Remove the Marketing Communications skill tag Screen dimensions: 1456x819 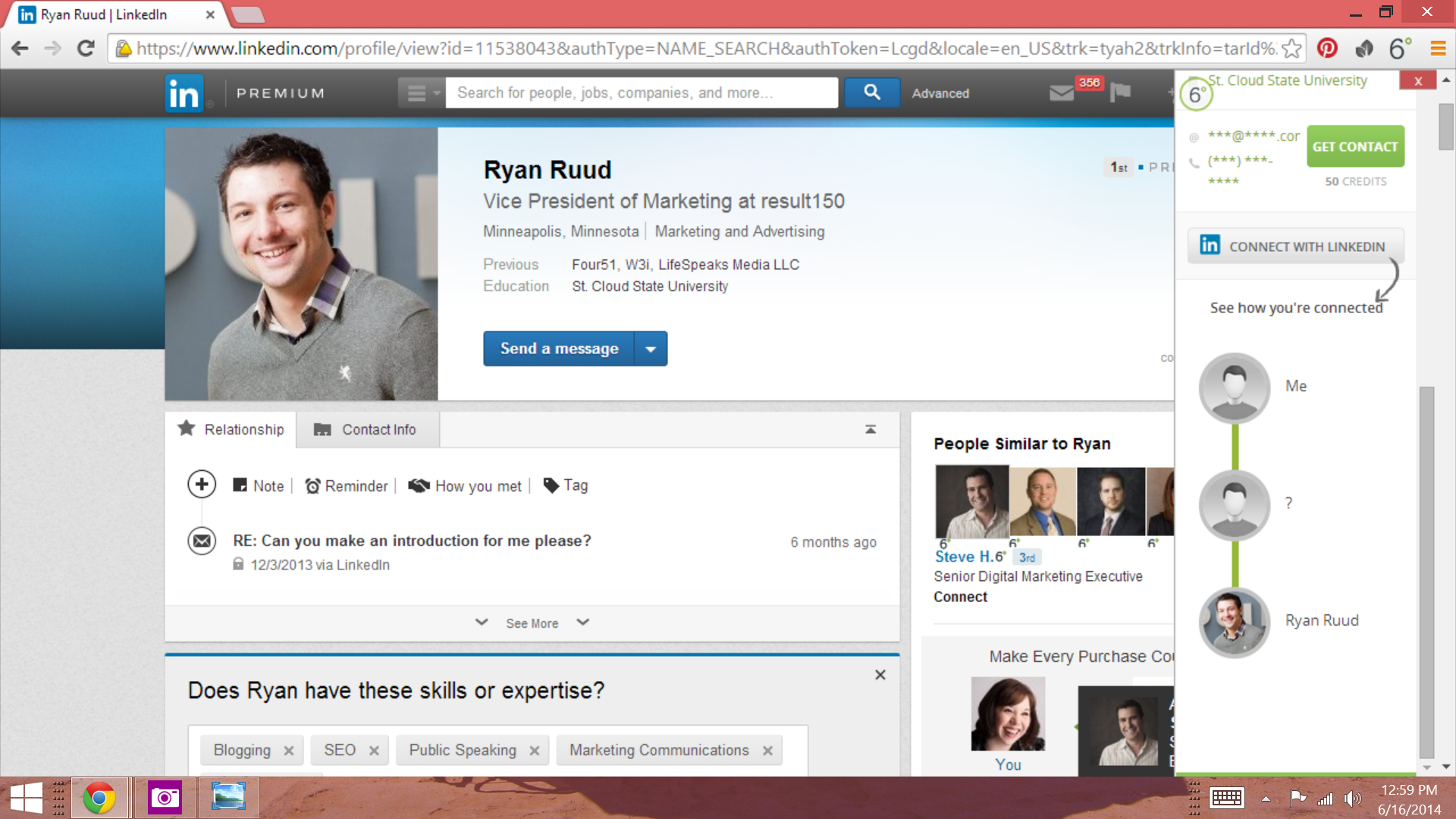tap(767, 751)
